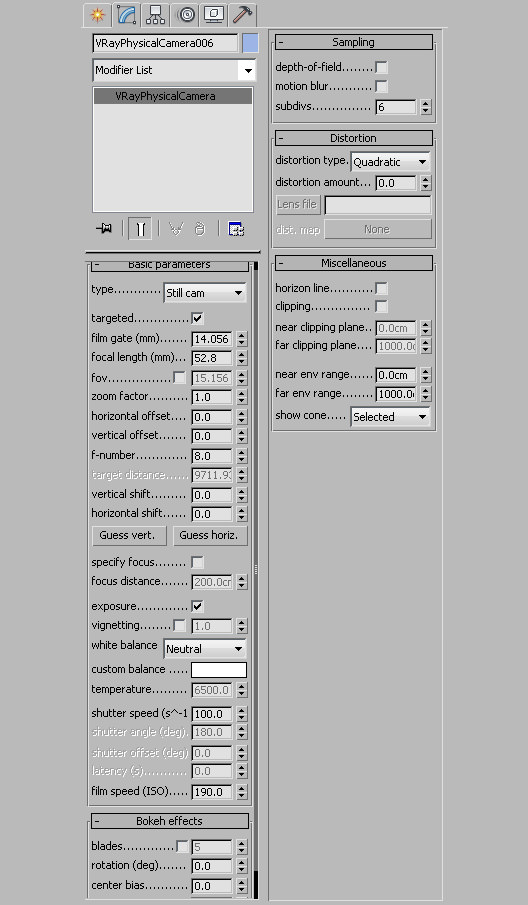
Task: Open the Create panel tab
Action: [97, 15]
